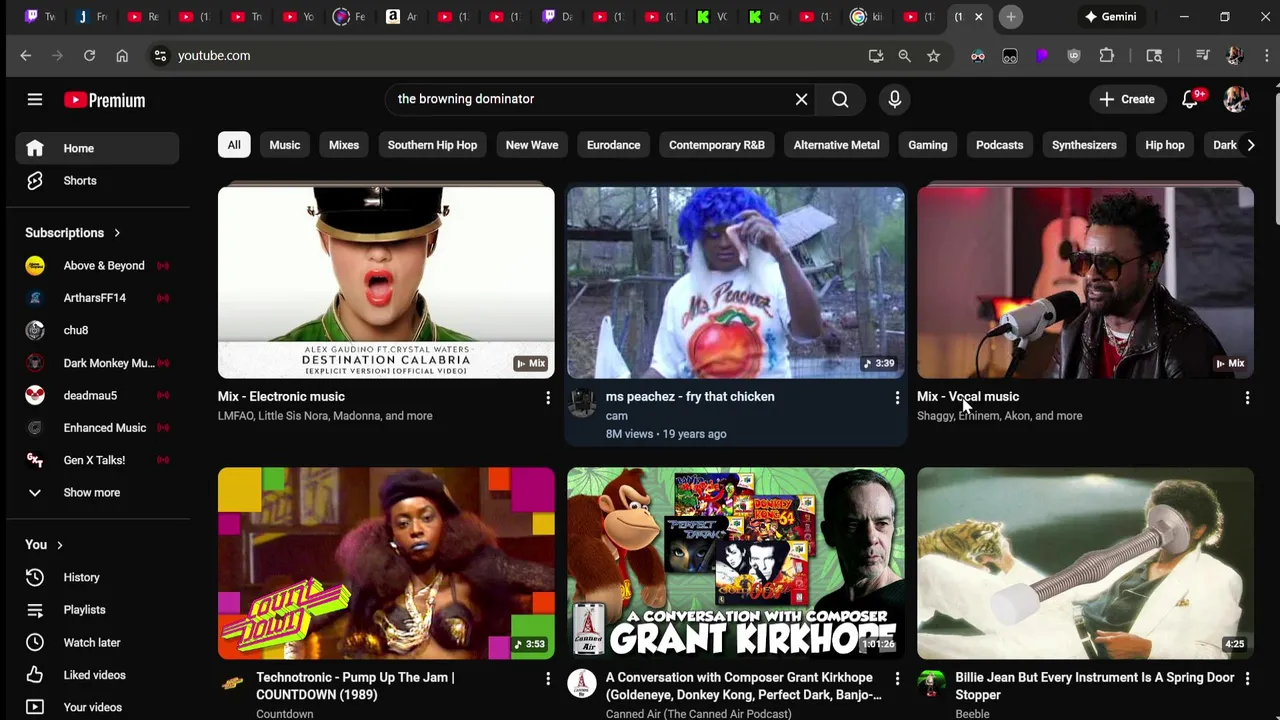Open Playlists in the sidebar

pyautogui.click(x=97, y=610)
